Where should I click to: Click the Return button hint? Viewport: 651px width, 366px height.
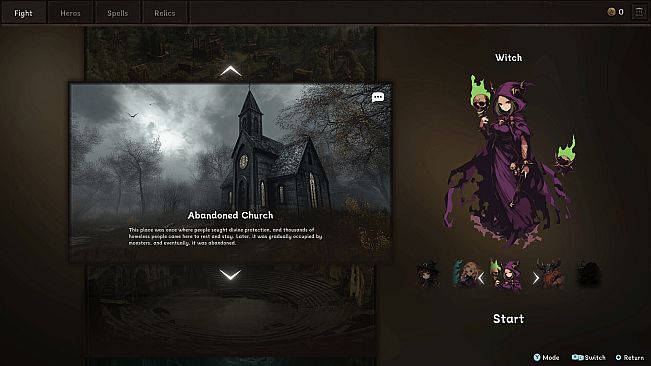pyautogui.click(x=630, y=357)
